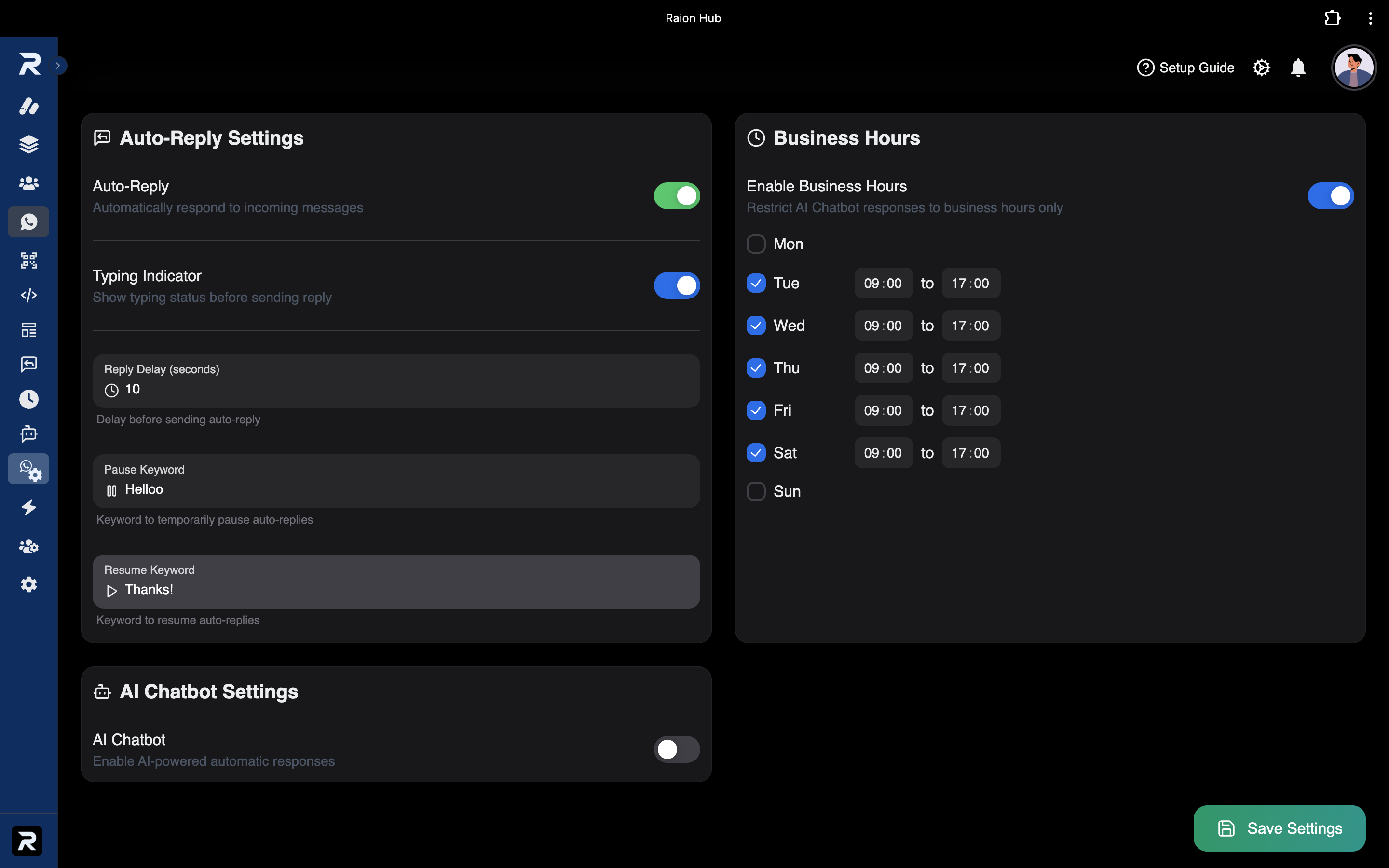
Task: Open the settings cog icon in sidebar
Action: click(29, 584)
